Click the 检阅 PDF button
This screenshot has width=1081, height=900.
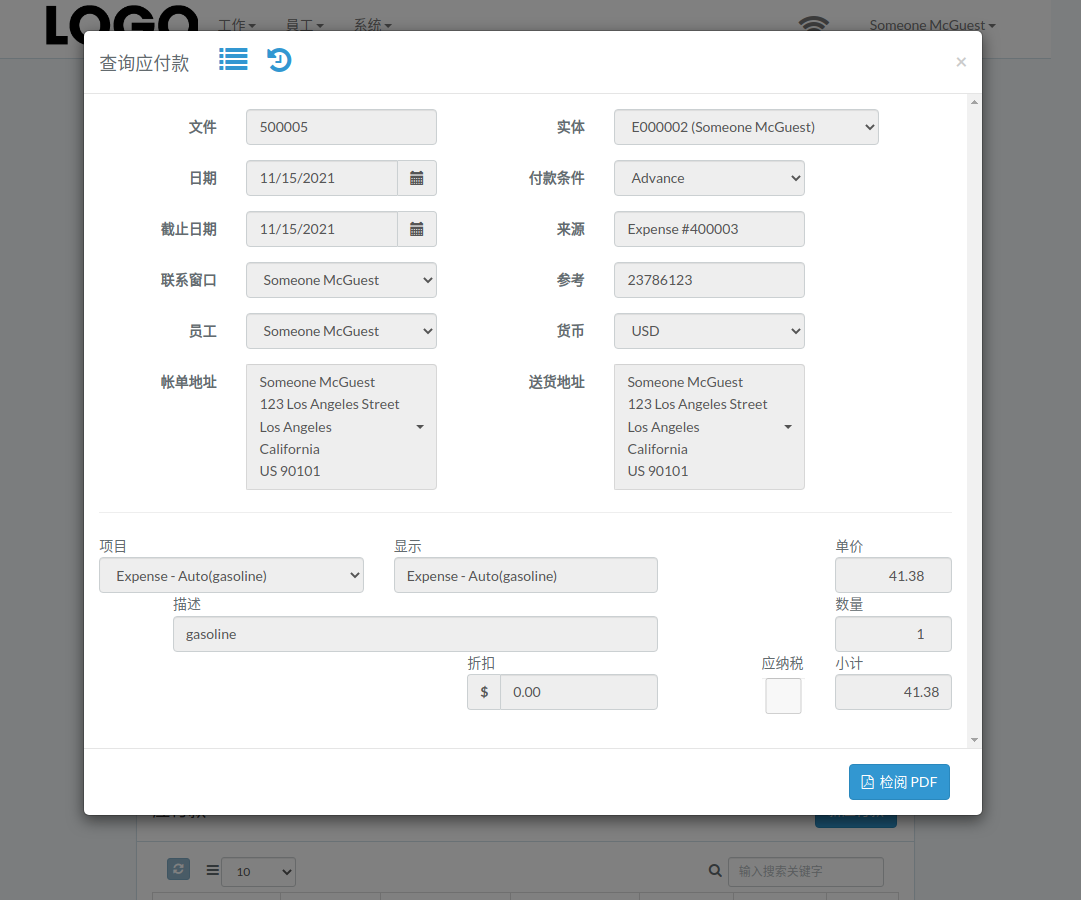click(x=899, y=782)
